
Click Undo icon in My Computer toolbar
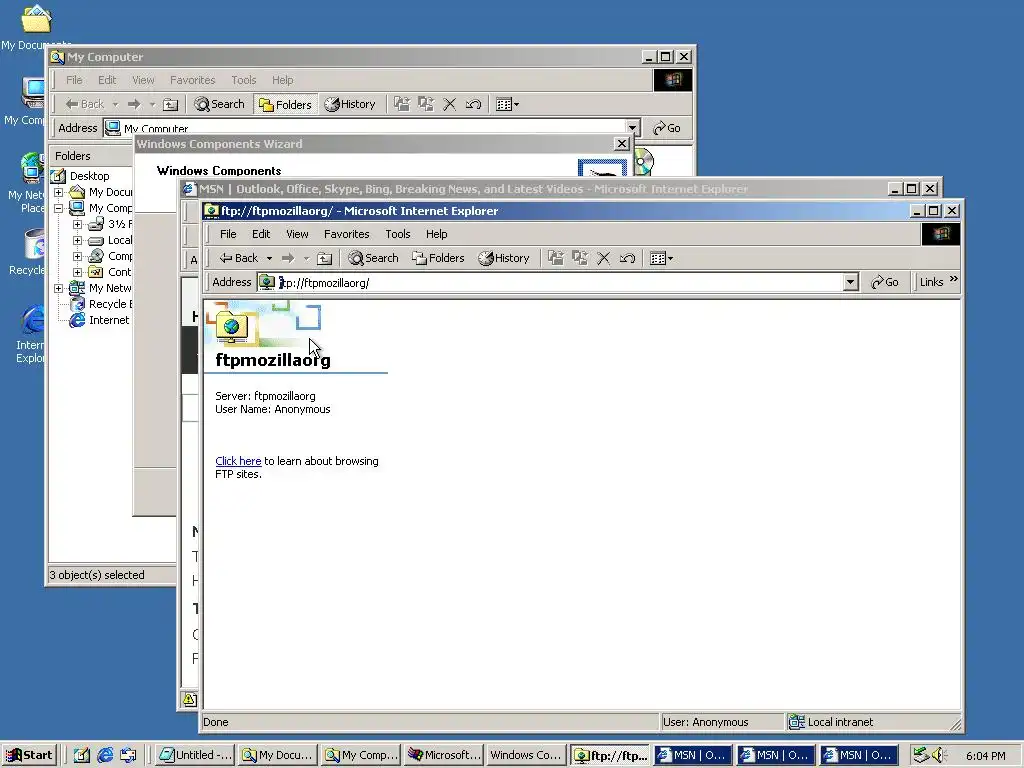473,104
